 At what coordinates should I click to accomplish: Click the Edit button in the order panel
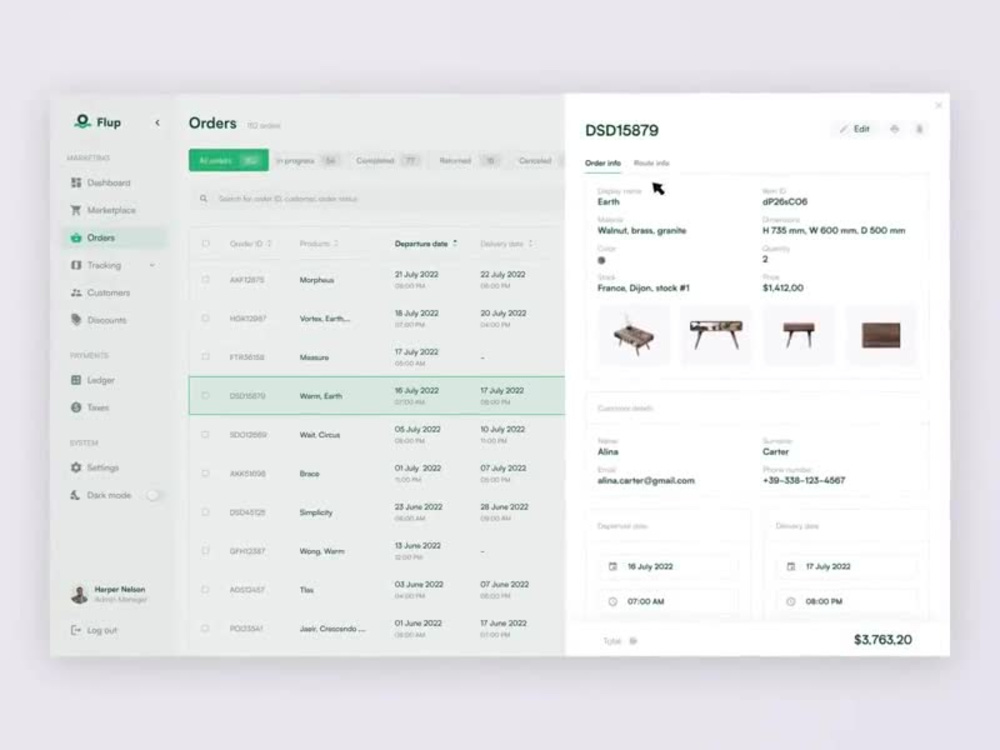[x=855, y=129]
